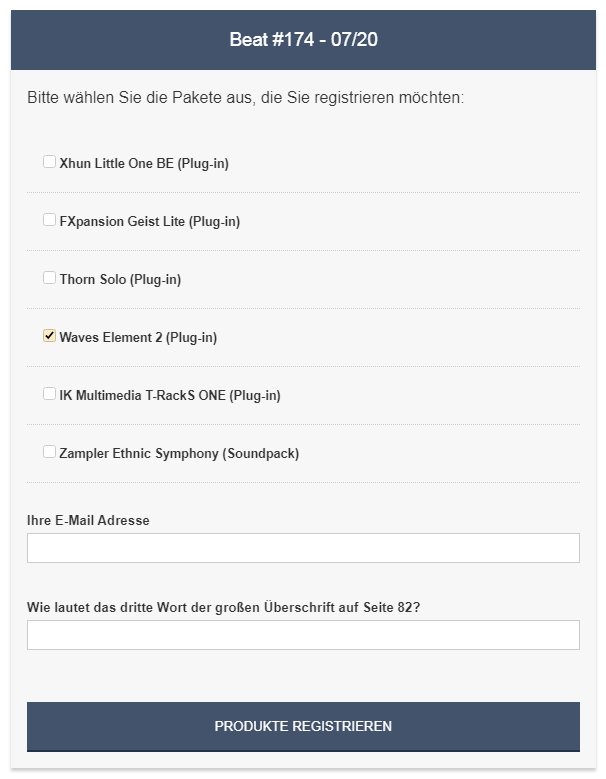The width and height of the screenshot is (606, 779).
Task: Tick the Thorn Solo checkbox
Action: (49, 278)
